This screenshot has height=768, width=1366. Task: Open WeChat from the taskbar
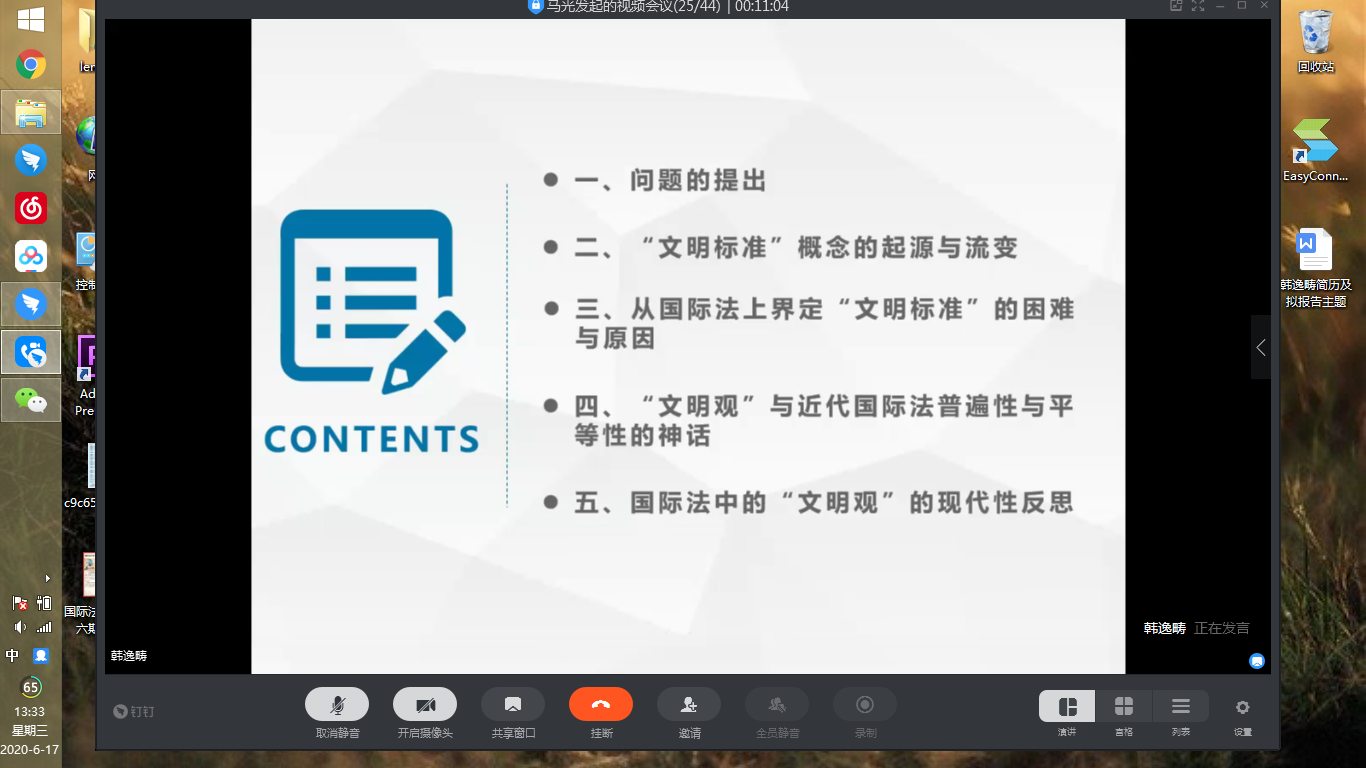[x=31, y=400]
